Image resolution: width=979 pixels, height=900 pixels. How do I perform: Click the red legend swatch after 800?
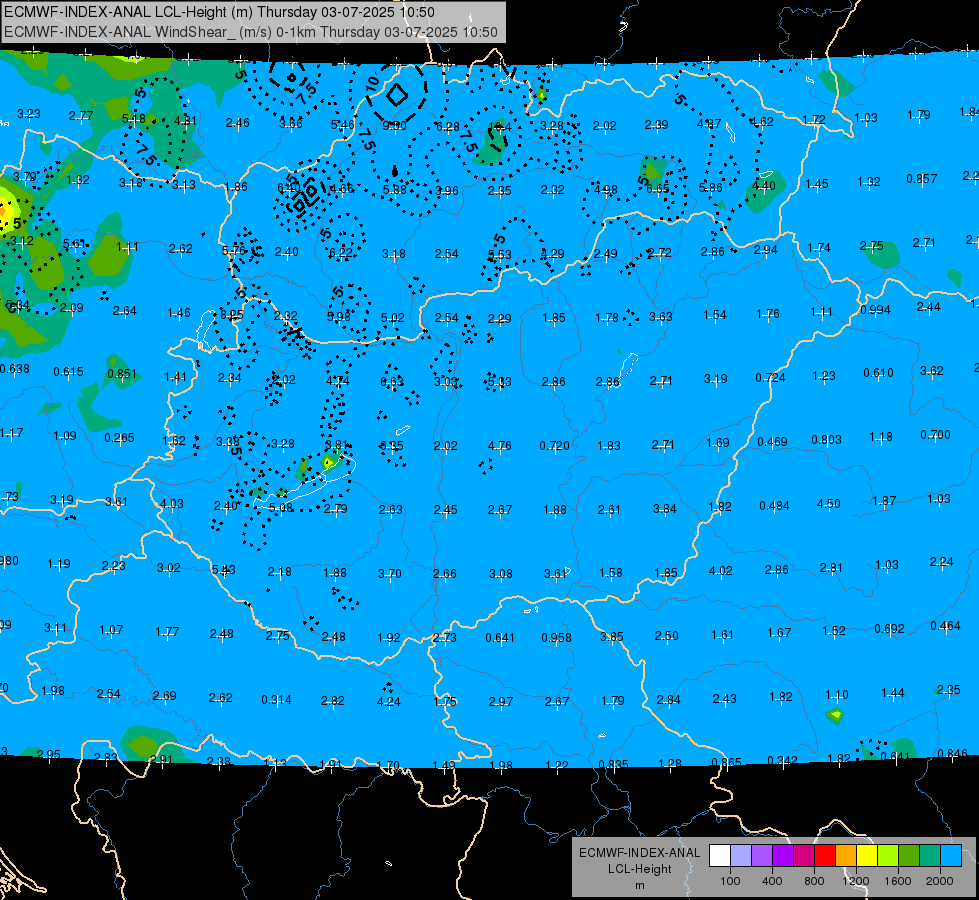tap(825, 856)
